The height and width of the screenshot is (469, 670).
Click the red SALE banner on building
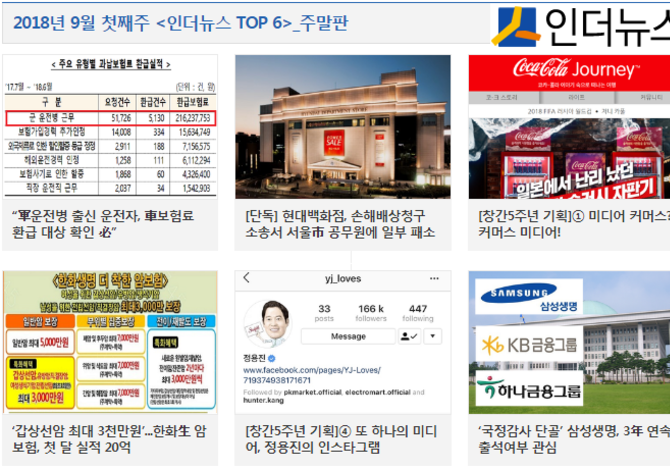tap(334, 142)
